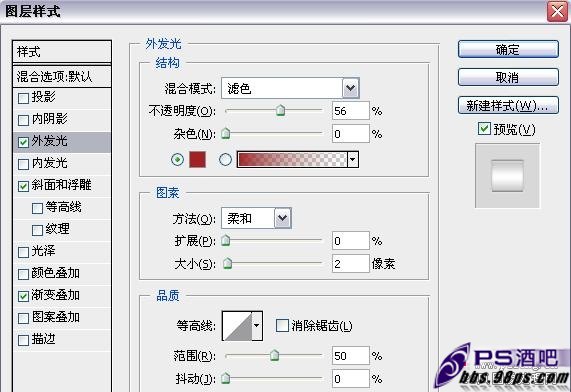
Task: Click the 不透明度 opacity slider handle
Action: (280, 110)
